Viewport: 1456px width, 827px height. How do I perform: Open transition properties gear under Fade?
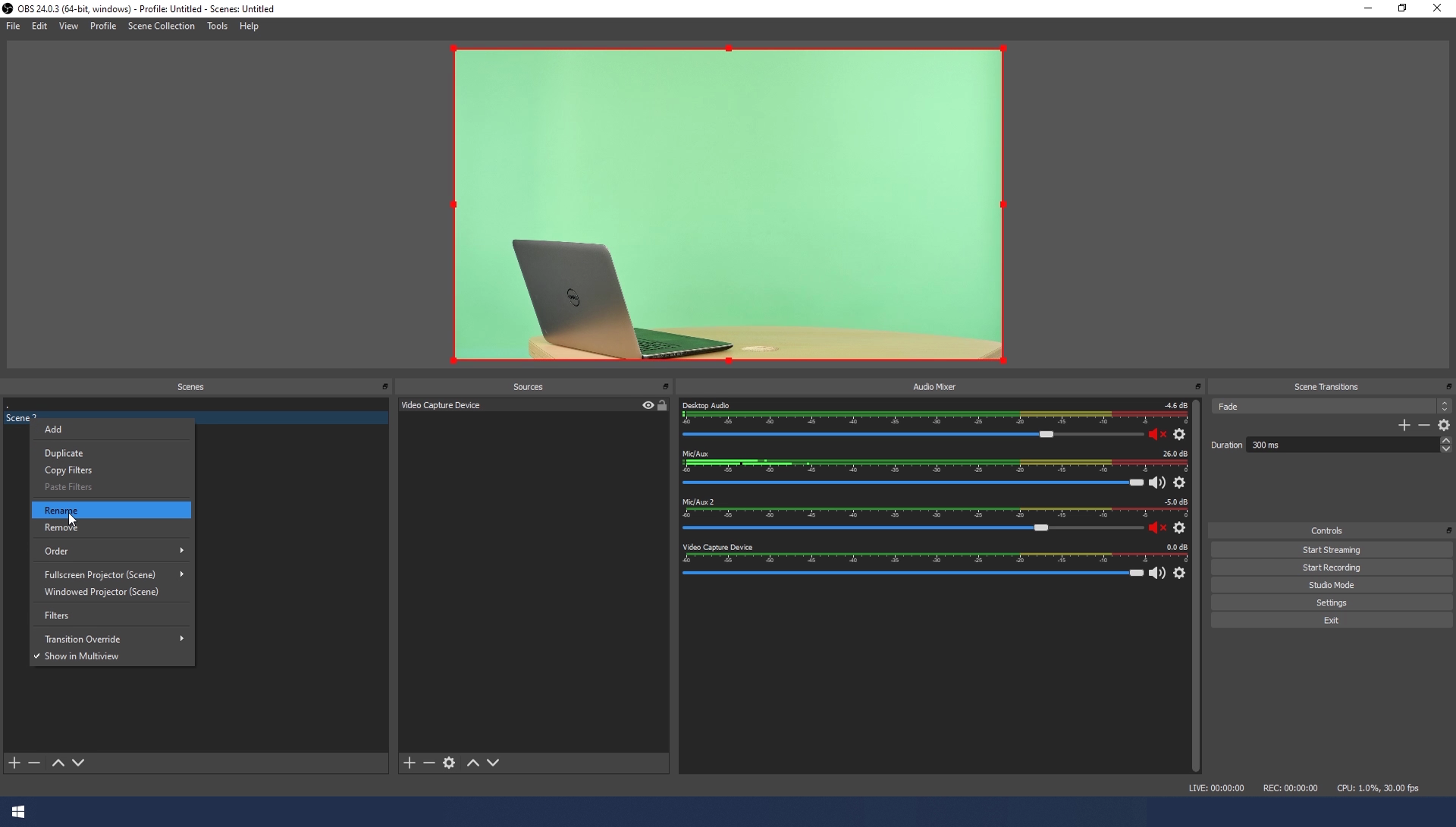pos(1444,426)
